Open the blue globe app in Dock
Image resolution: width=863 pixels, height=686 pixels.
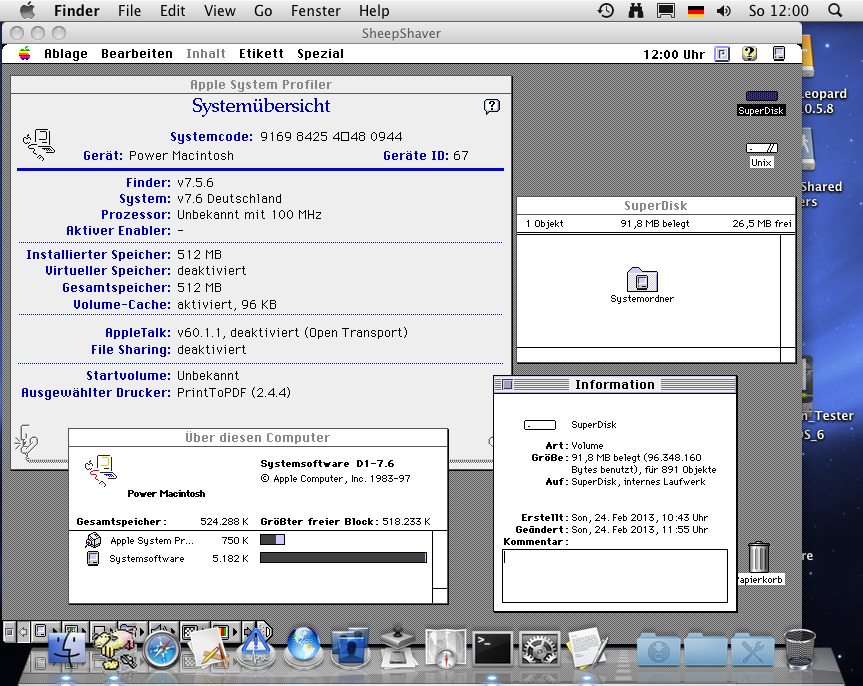click(x=303, y=646)
